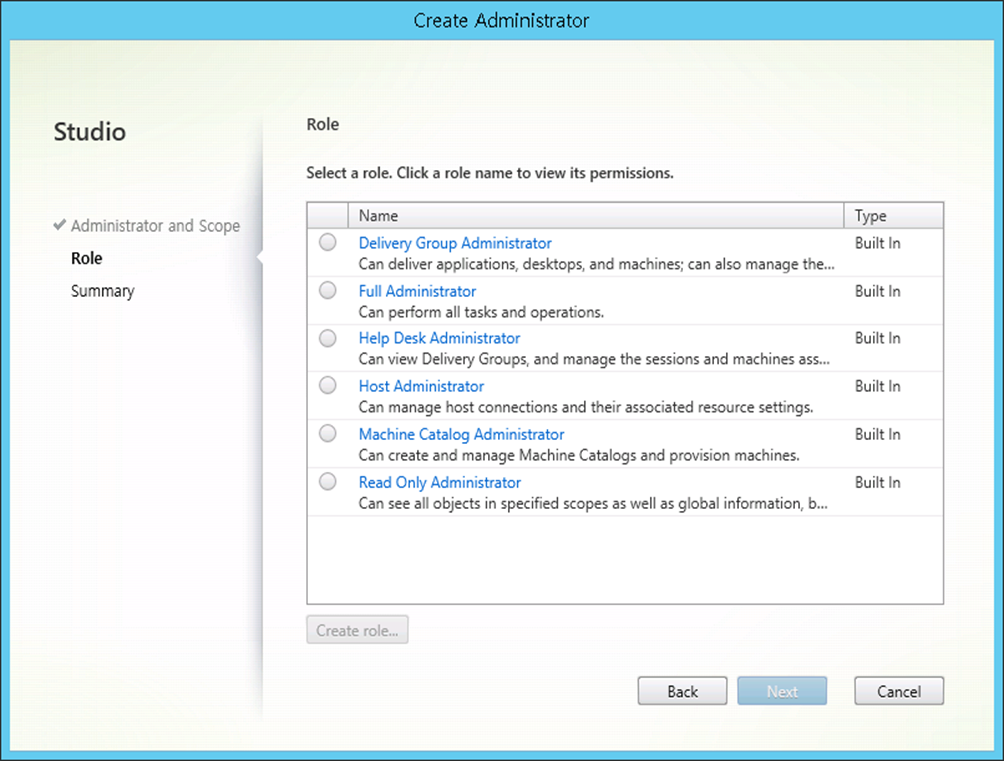Choose the Help Desk Administrator radio option
This screenshot has height=761, width=1004.
pos(328,338)
